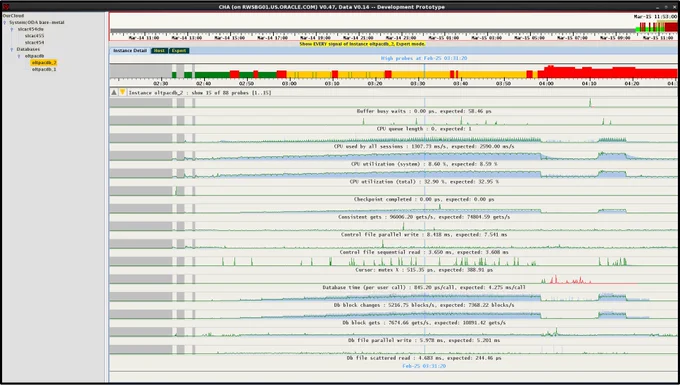The image size is (680, 385).
Task: Select the OurCloud root node
Action: pos(13,16)
